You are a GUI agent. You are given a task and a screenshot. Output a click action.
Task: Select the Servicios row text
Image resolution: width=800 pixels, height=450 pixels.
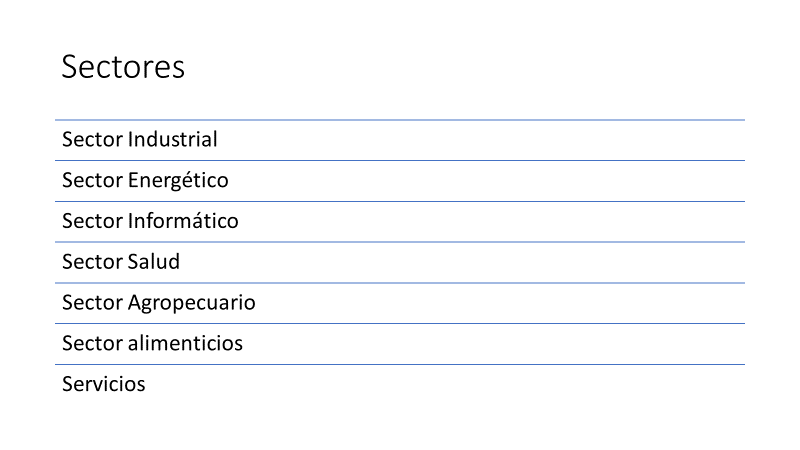(103, 384)
